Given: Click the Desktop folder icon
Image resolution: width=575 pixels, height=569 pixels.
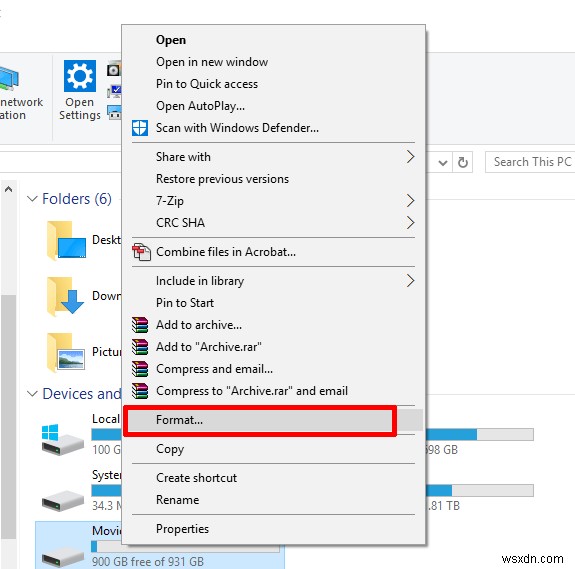Looking at the screenshot, I should point(66,241).
